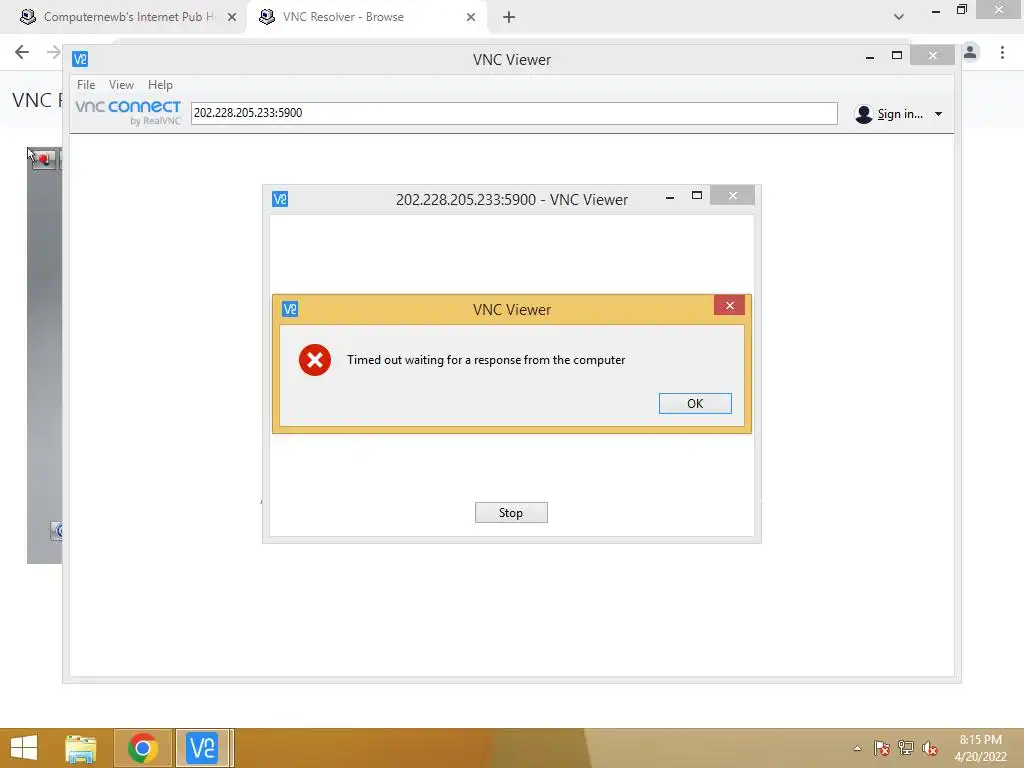
Task: Click the Action Center flag tray icon
Action: tap(882, 748)
